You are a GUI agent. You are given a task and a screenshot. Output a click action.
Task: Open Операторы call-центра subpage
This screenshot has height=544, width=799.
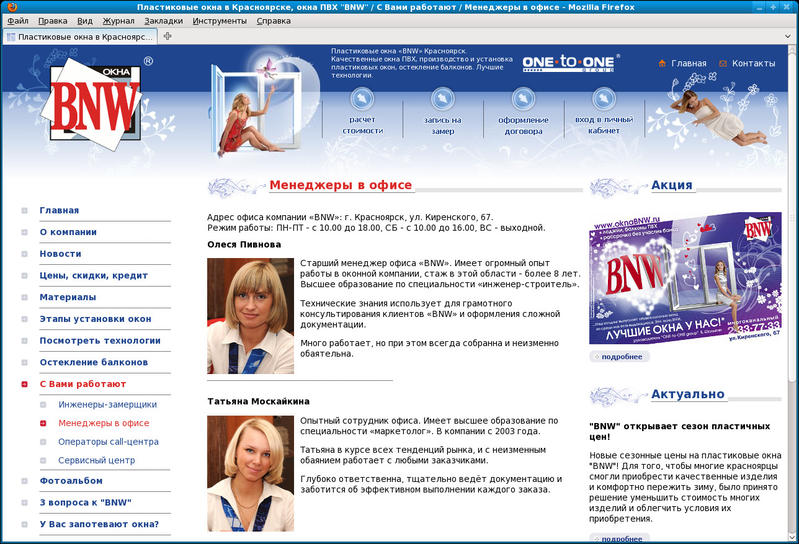pos(108,442)
